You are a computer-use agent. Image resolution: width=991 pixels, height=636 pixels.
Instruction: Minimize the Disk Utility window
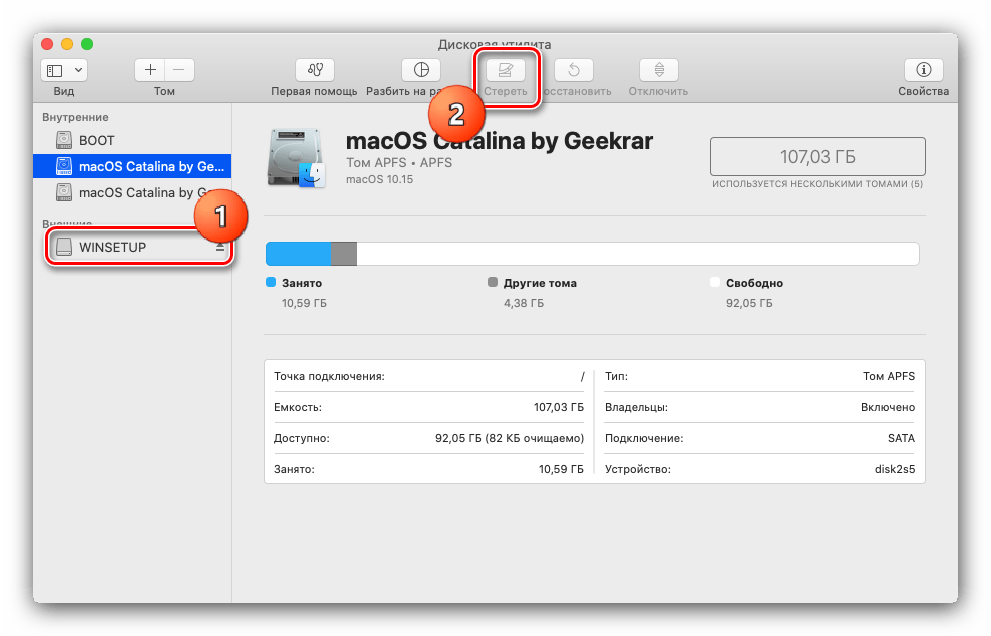pyautogui.click(x=67, y=44)
